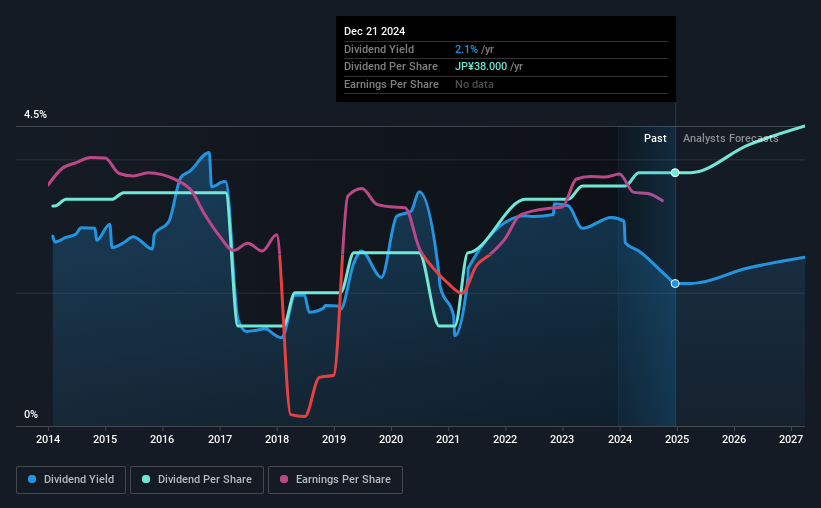Click 'Dividend Per Share' row label in tooltip
Viewport: 821px width, 508px height.
[x=391, y=67]
